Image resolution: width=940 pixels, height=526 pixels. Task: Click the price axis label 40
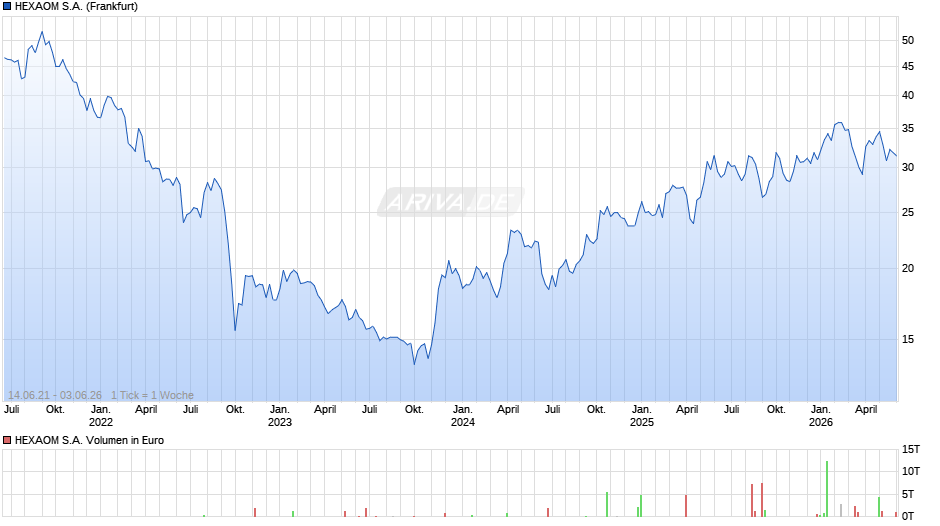[908, 95]
